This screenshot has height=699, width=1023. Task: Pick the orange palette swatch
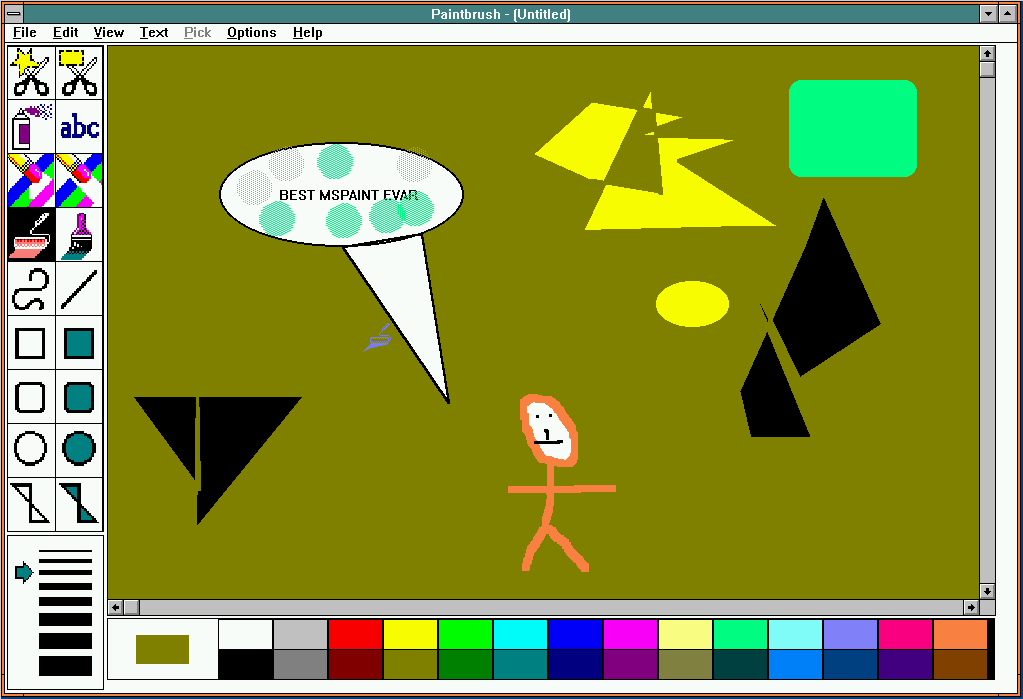tap(960, 634)
